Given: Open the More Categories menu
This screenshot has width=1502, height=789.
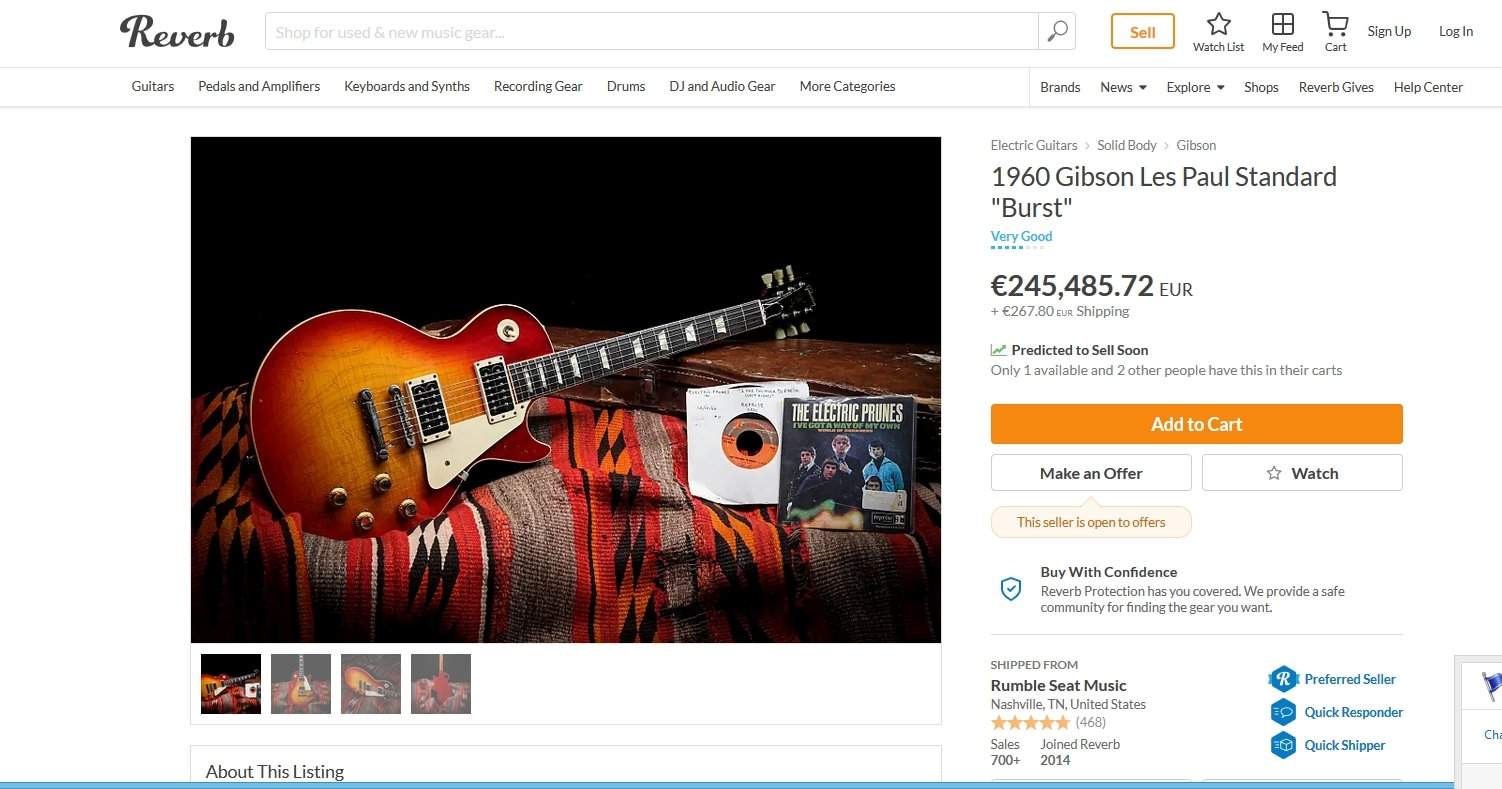Looking at the screenshot, I should point(847,86).
